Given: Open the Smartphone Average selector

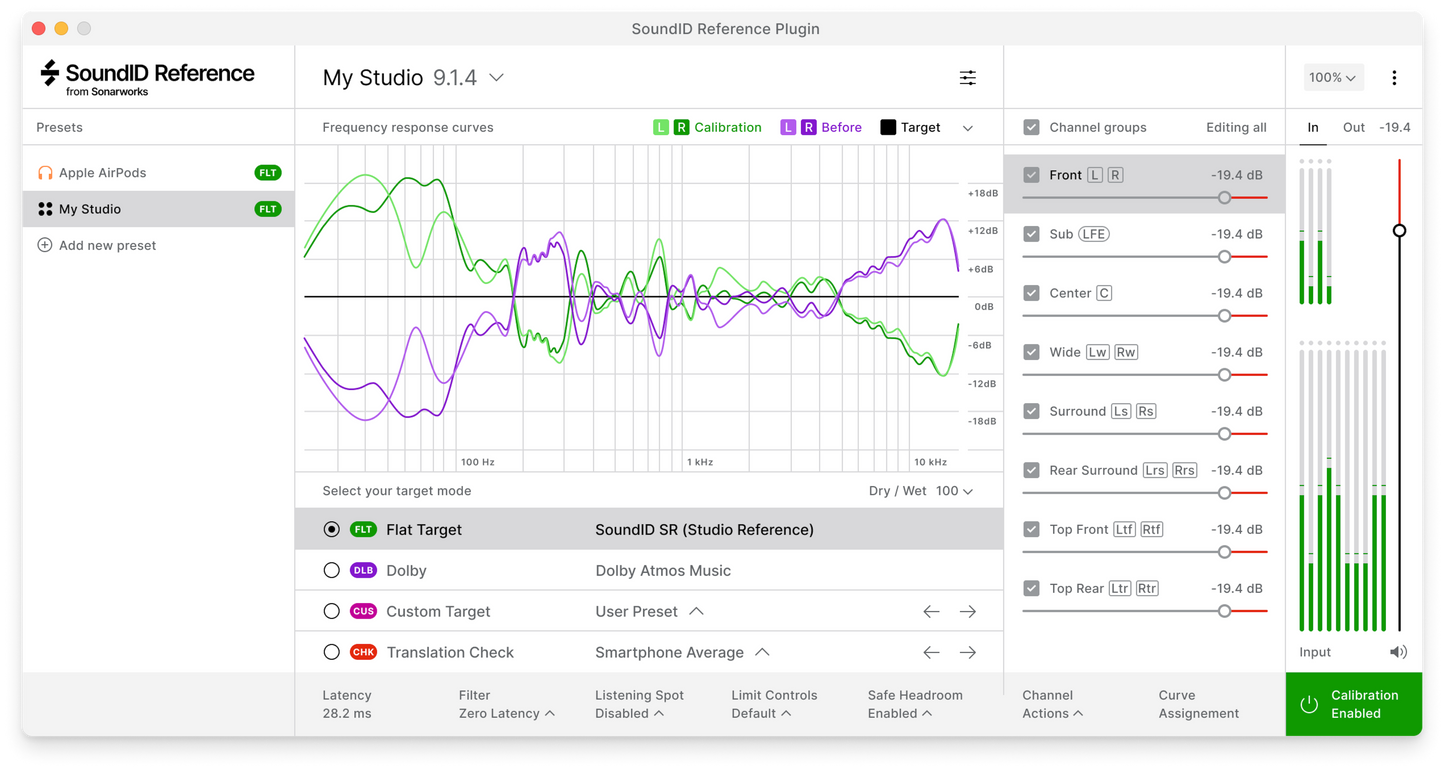Looking at the screenshot, I should [x=682, y=652].
